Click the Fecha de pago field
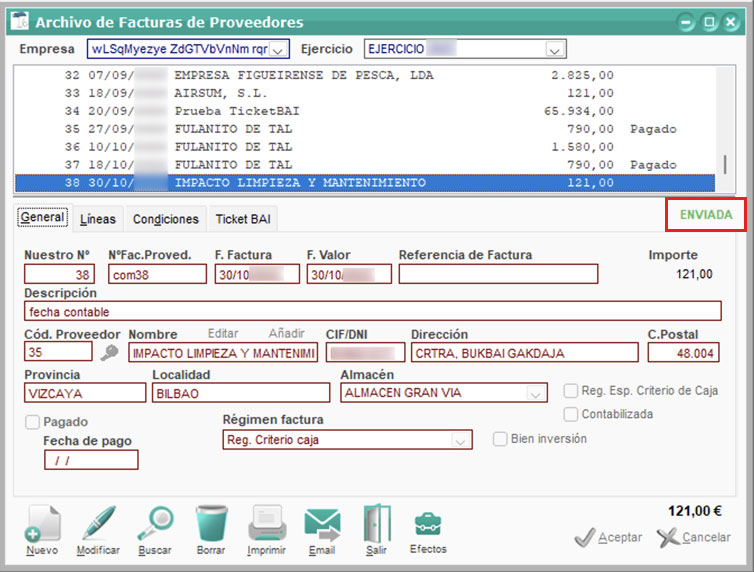Image resolution: width=754 pixels, height=572 pixels. click(91, 460)
